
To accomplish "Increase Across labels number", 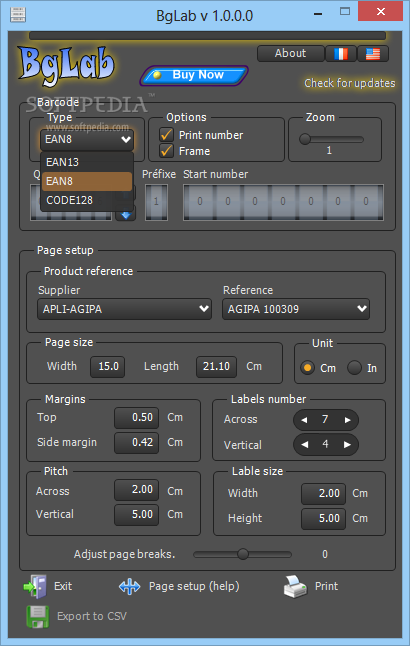I will [347, 420].
